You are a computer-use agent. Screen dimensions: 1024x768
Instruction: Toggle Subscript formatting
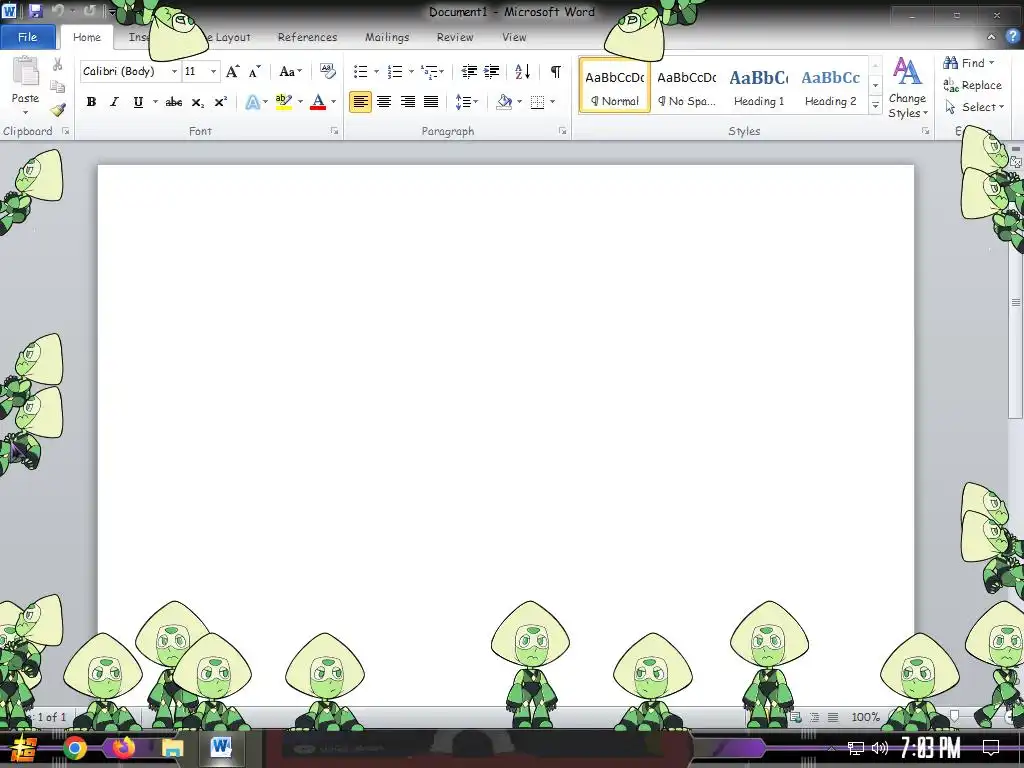(197, 102)
